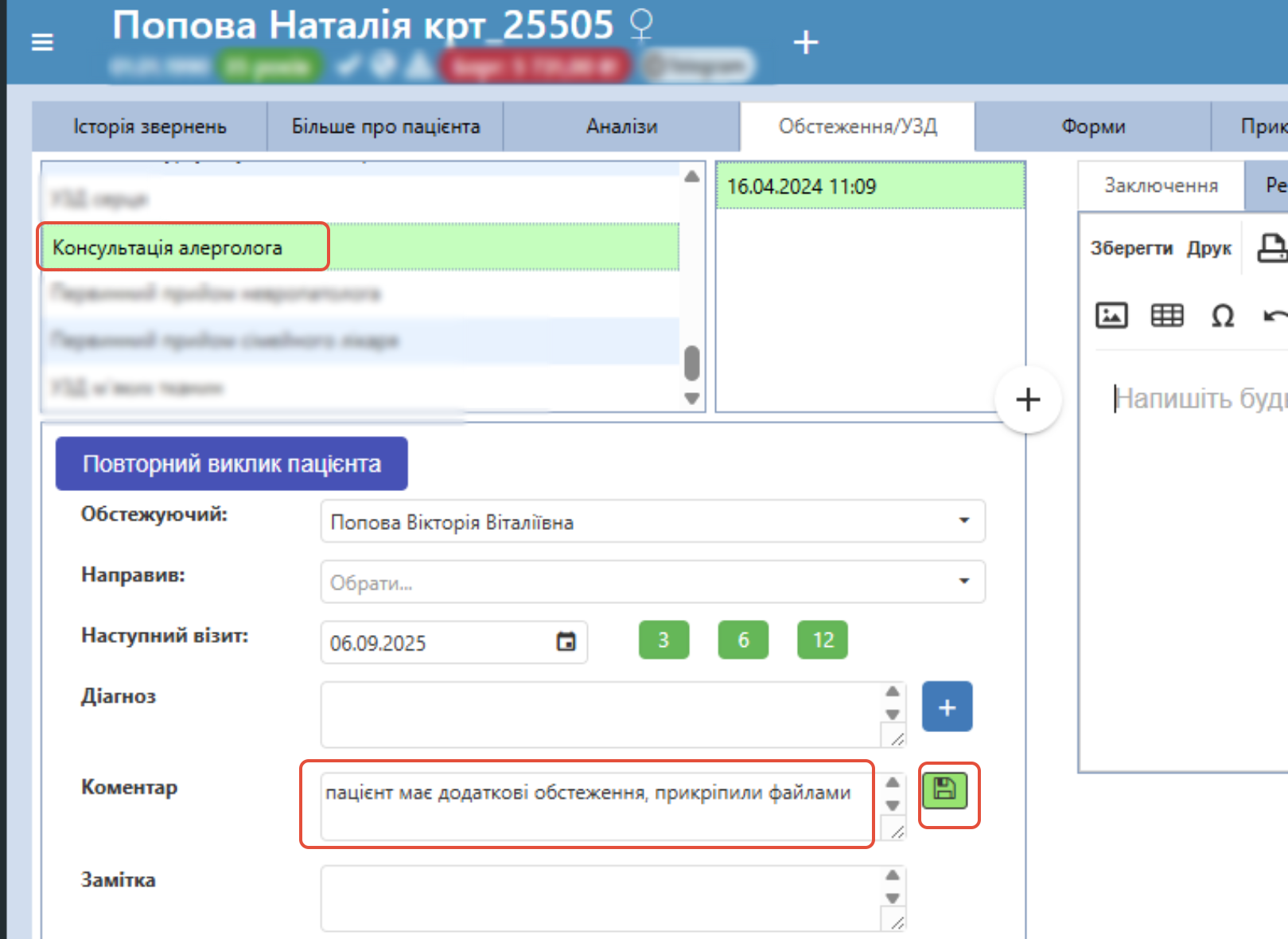1288x939 pixels.
Task: Undo the last edit in the editor
Action: tap(1275, 316)
